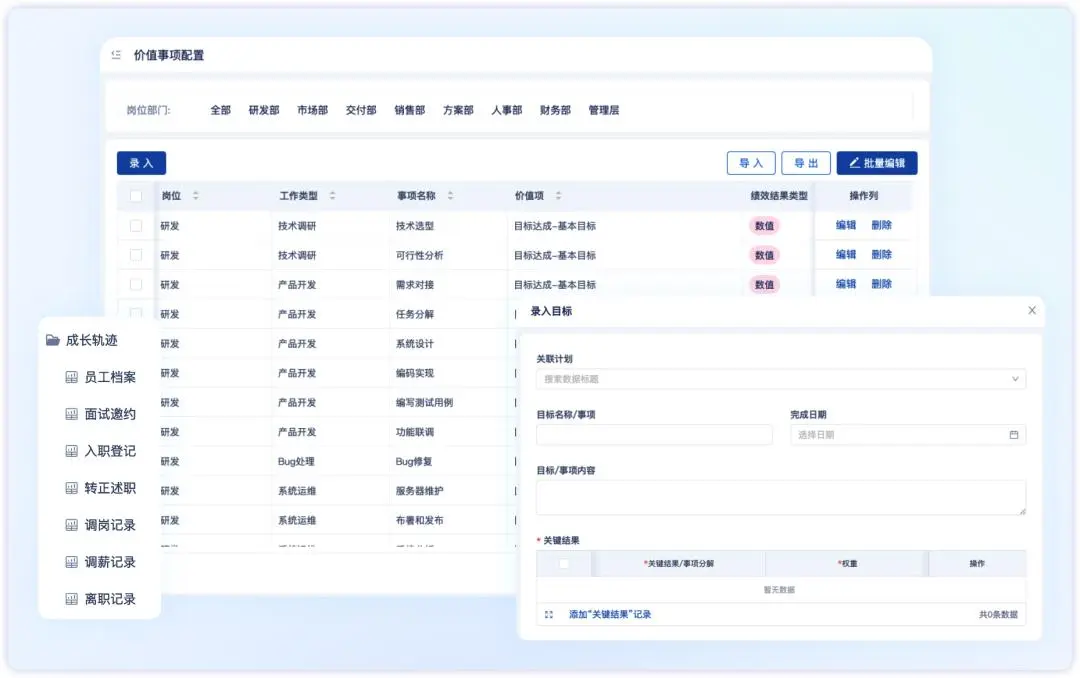1080x678 pixels.
Task: Click the 面试邀约 table icon
Action: point(71,414)
